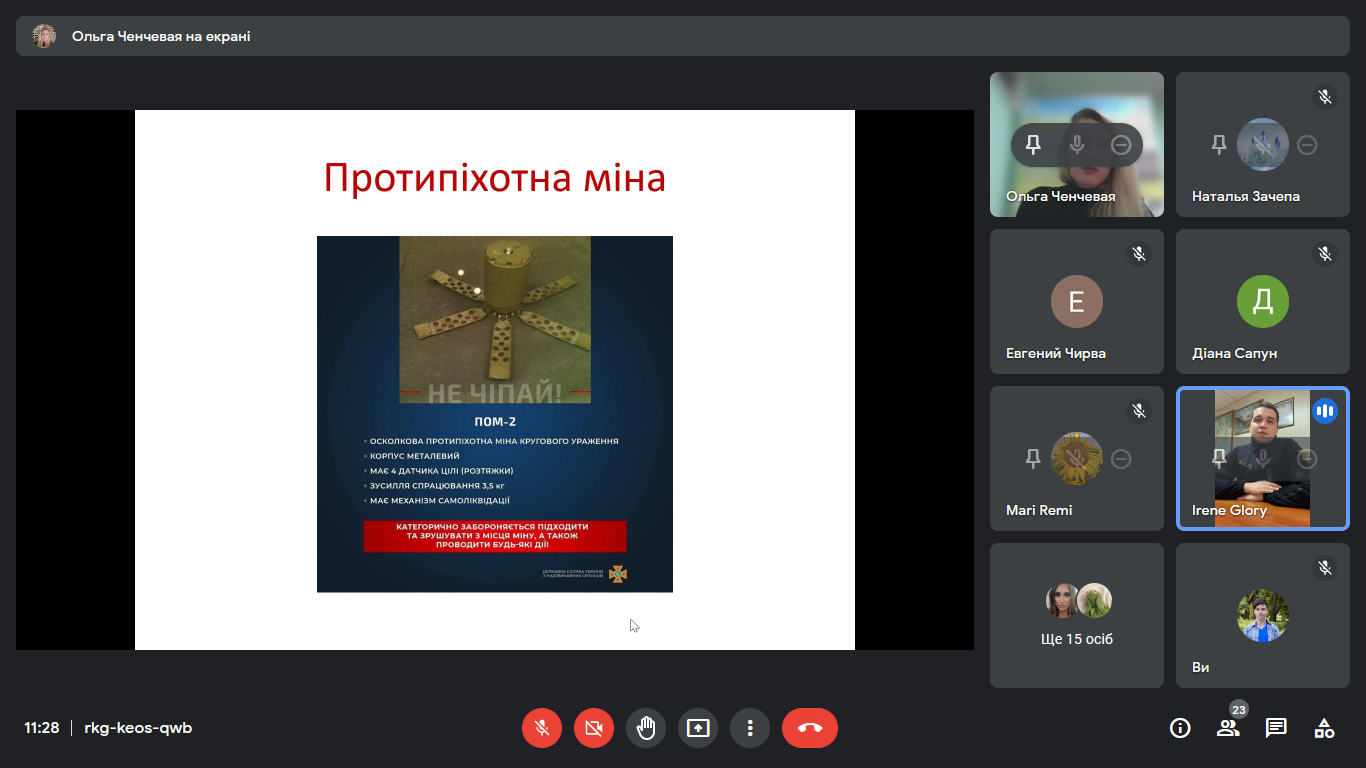1366x768 pixels.
Task: Click Євгений Чирва's muted mic badge
Action: click(1139, 254)
